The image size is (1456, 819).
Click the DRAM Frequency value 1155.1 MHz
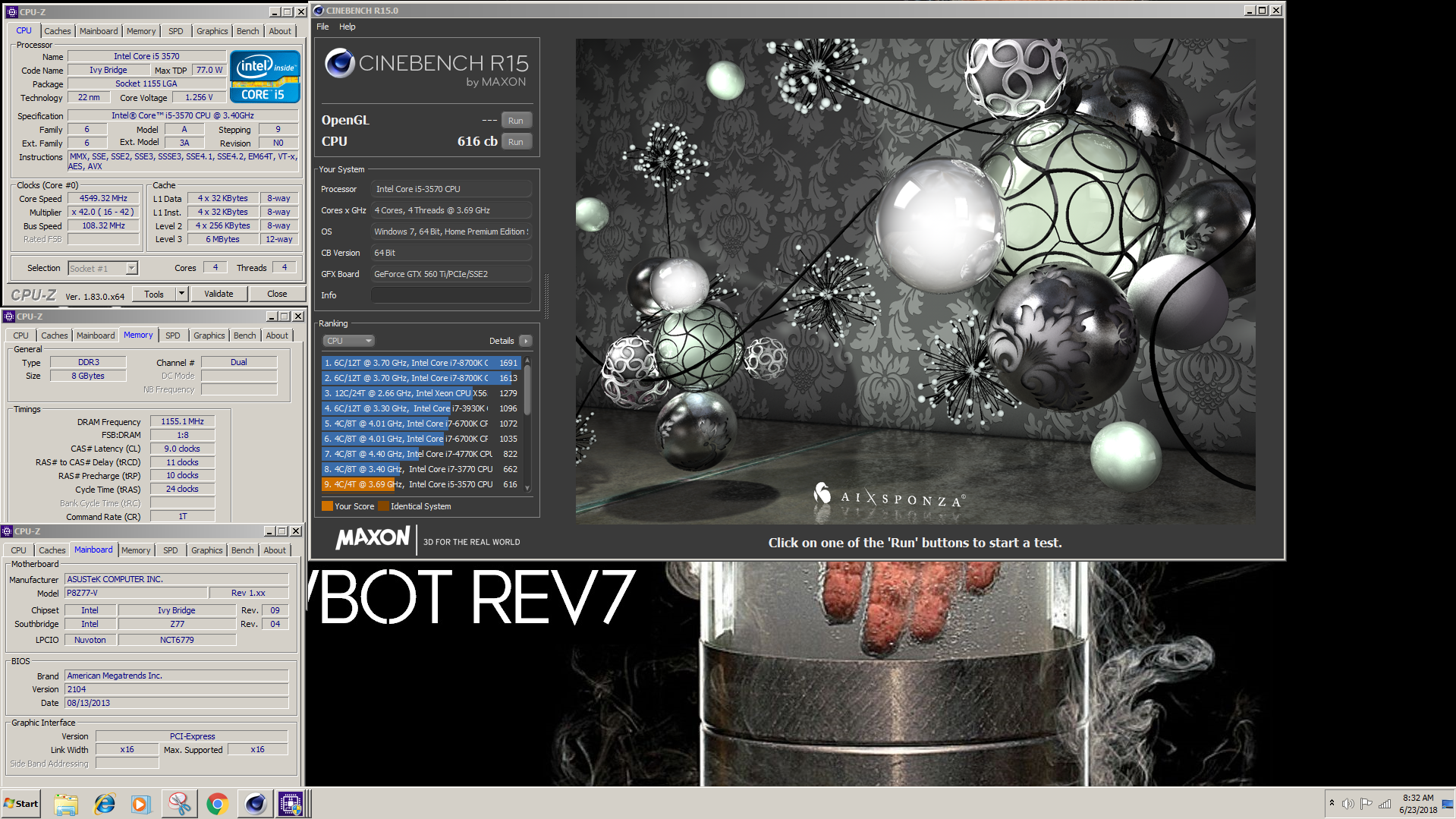182,421
